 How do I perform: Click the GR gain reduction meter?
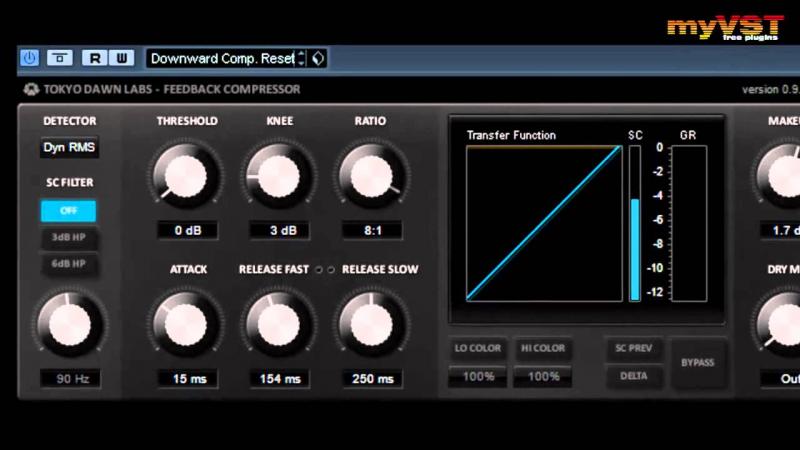click(x=689, y=223)
